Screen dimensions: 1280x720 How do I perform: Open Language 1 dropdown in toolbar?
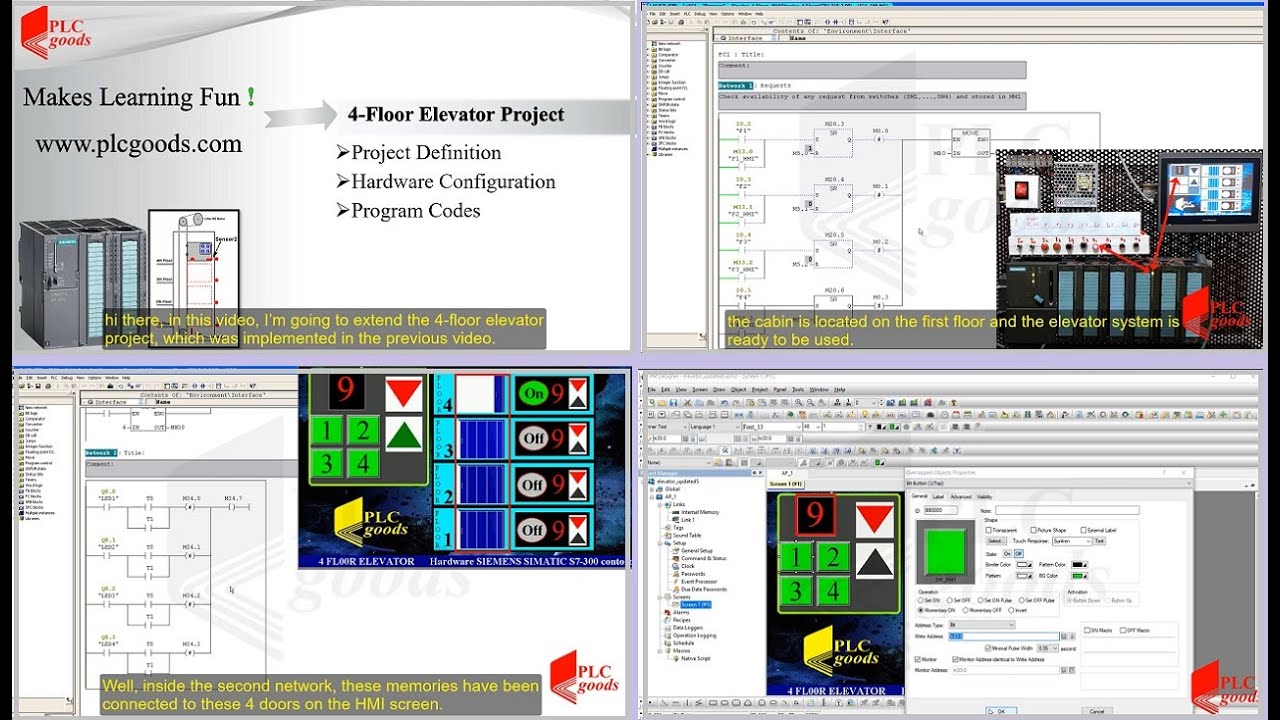click(x=715, y=427)
